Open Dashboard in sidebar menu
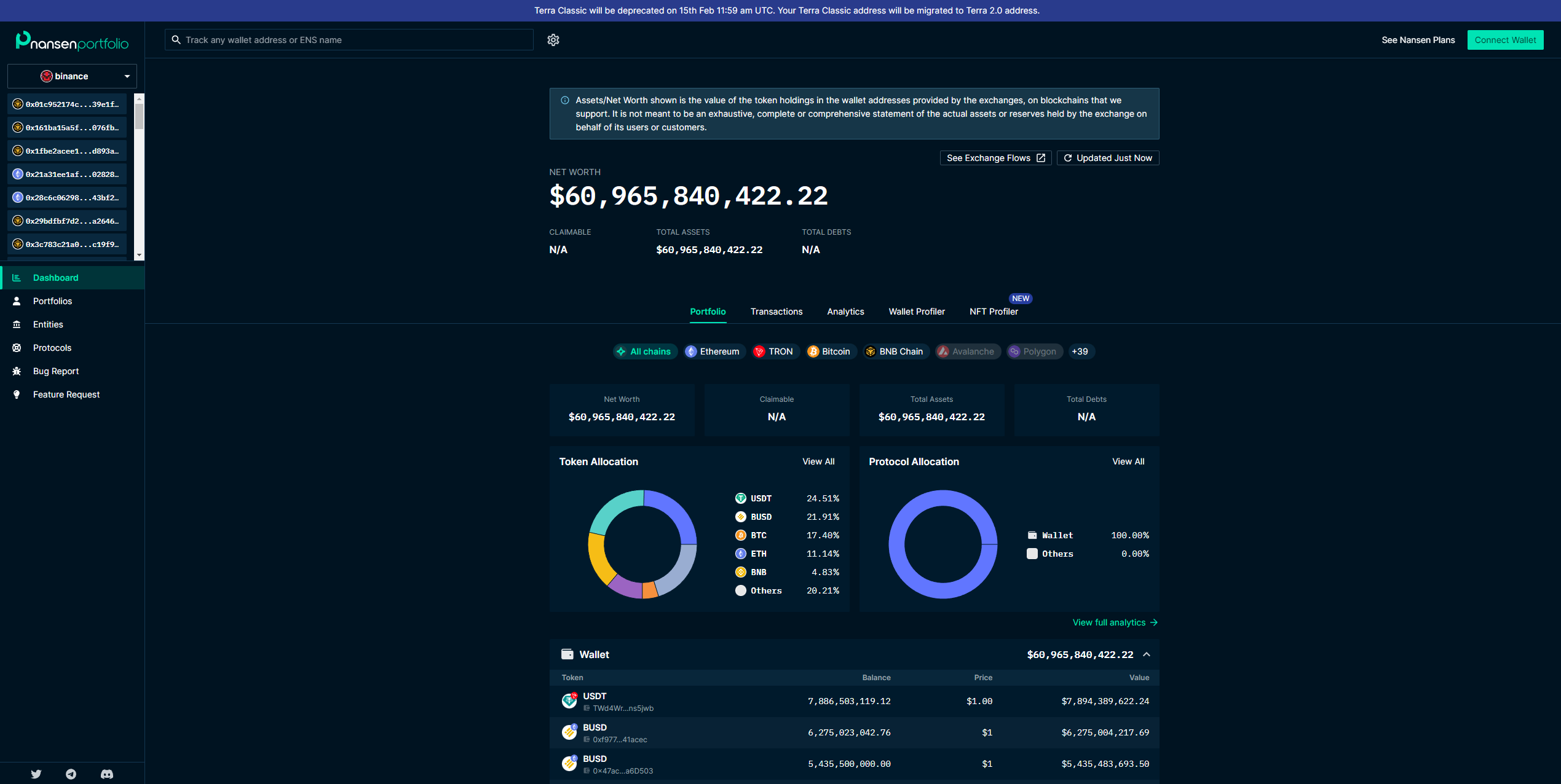This screenshot has height=784, width=1561. click(73, 278)
